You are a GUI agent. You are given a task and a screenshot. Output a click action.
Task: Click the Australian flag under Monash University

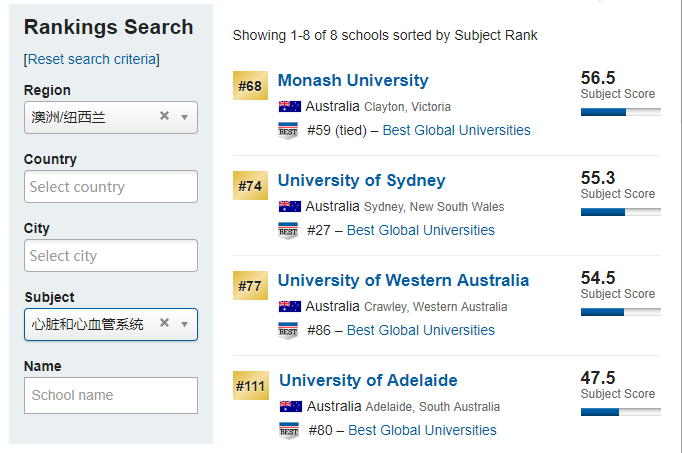click(x=290, y=107)
